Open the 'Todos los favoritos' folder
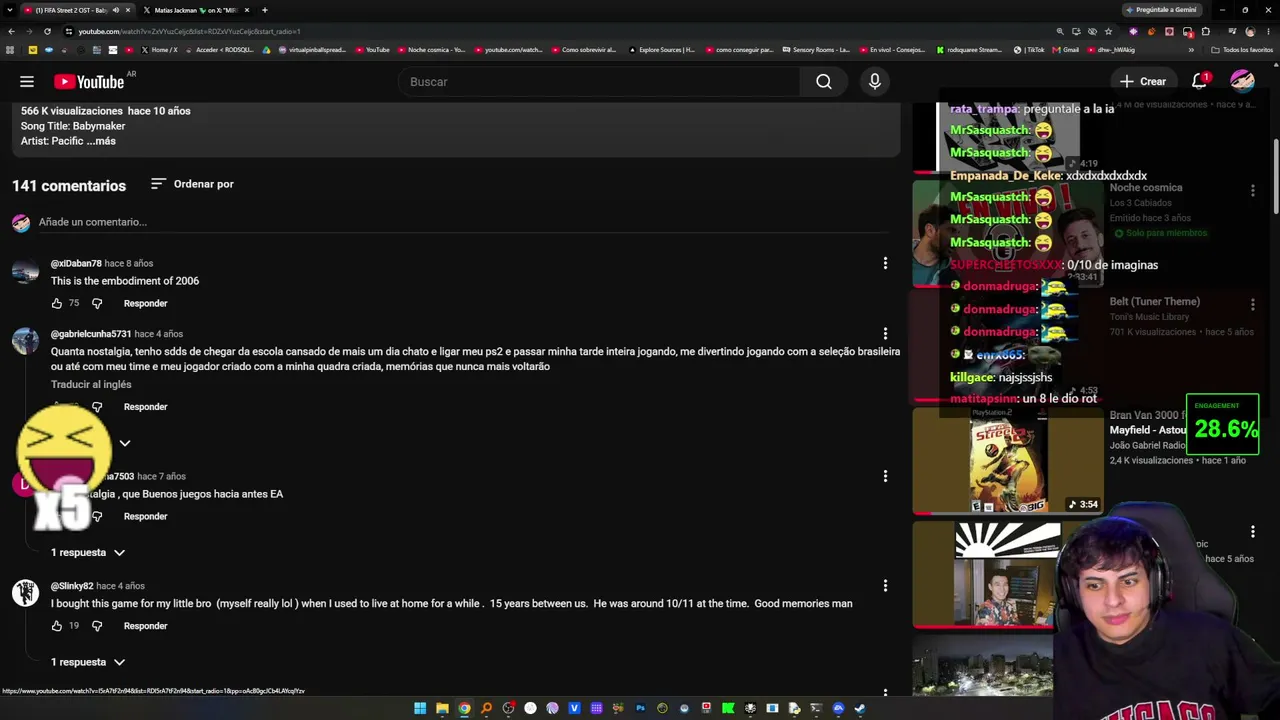 (1241, 49)
